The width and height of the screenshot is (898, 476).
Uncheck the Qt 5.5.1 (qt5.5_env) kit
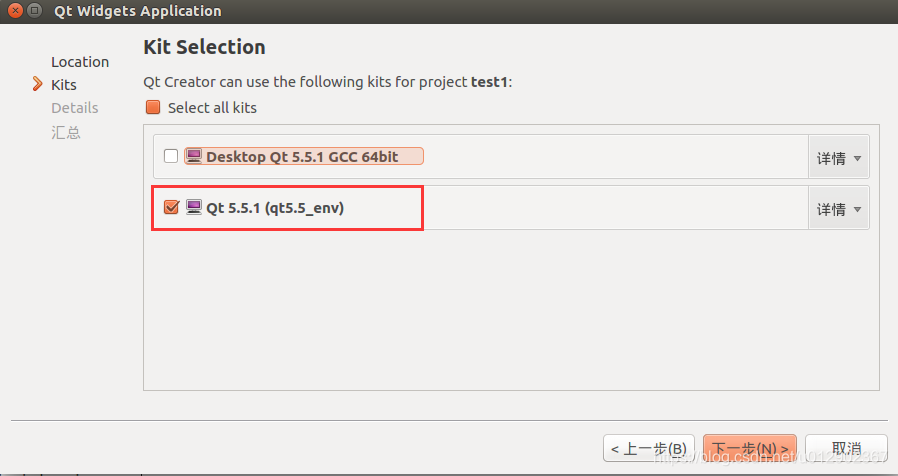[x=171, y=208]
